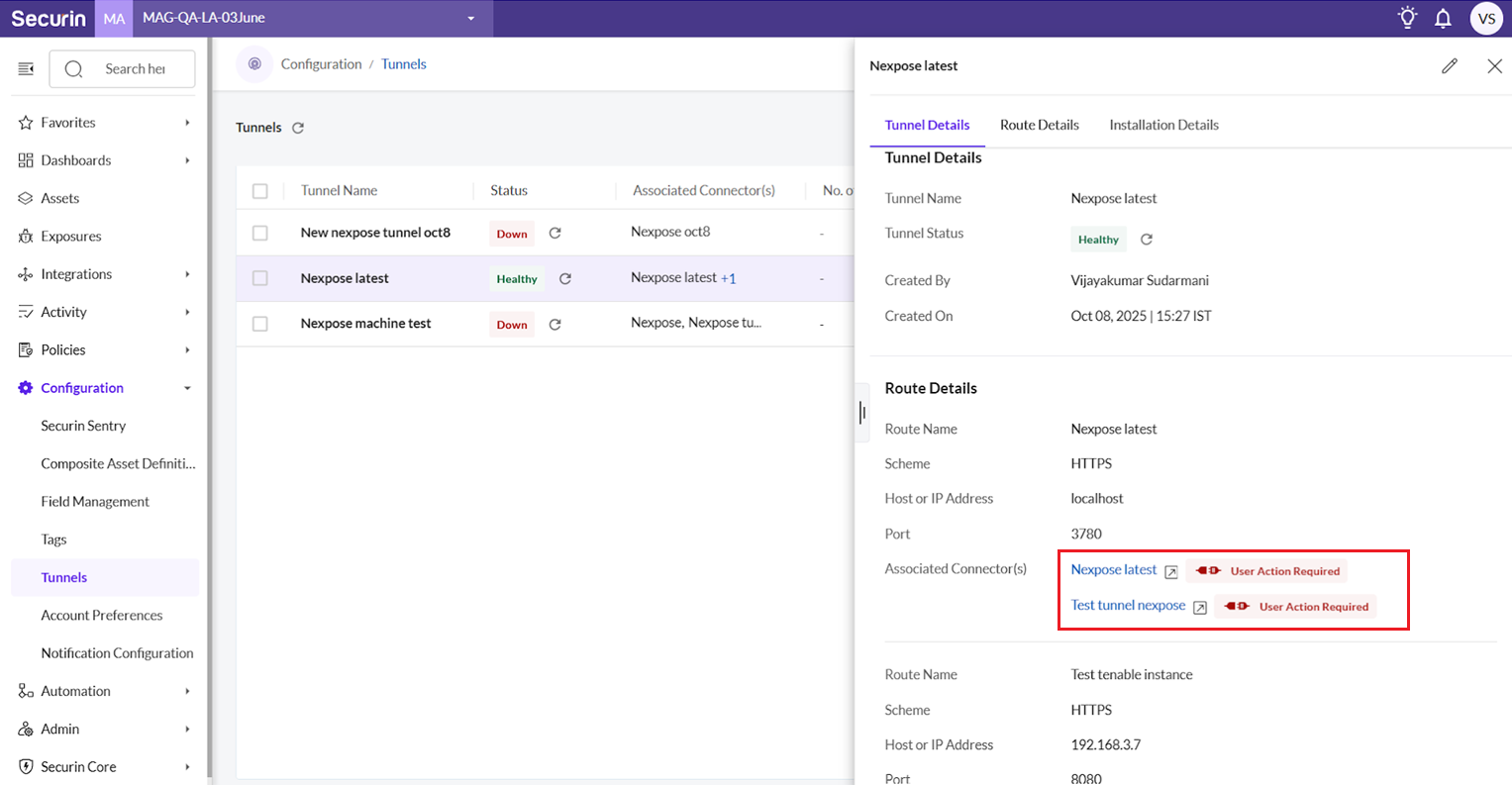This screenshot has width=1512, height=785.
Task: Click User Action Required badge for Nexpose latest
Action: (1267, 571)
